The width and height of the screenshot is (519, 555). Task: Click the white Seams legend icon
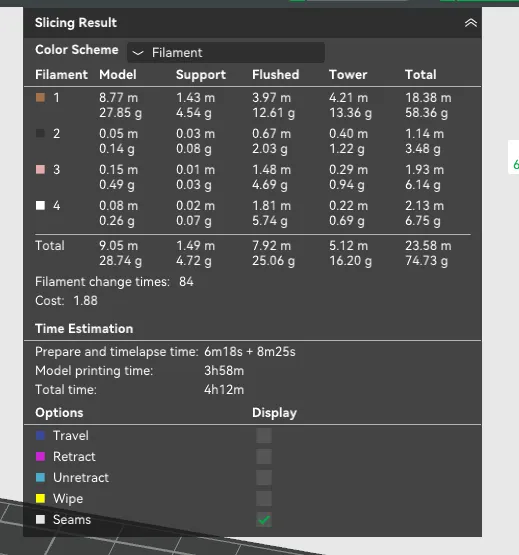40,520
